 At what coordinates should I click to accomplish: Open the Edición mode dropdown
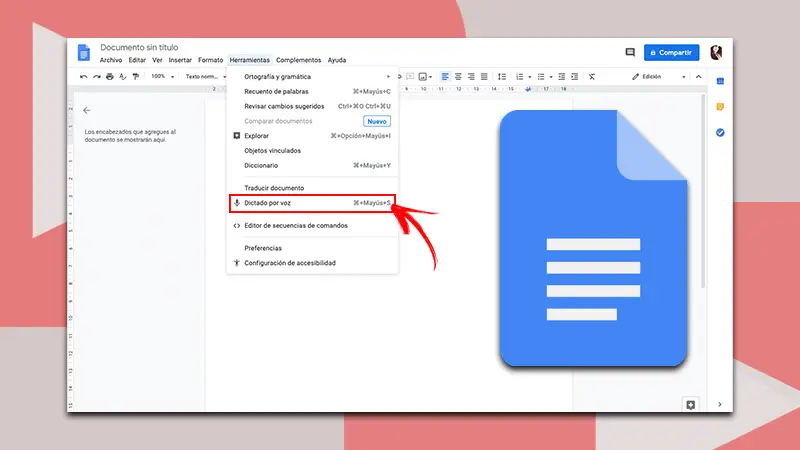659,77
